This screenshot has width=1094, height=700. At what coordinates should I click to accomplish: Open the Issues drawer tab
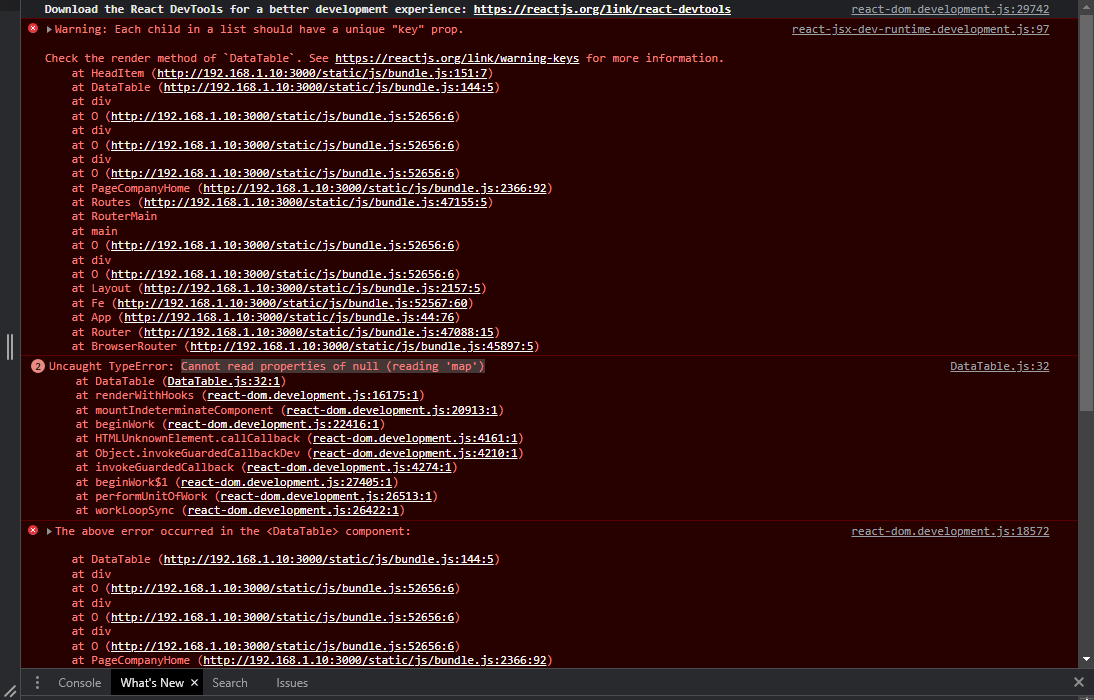point(292,683)
